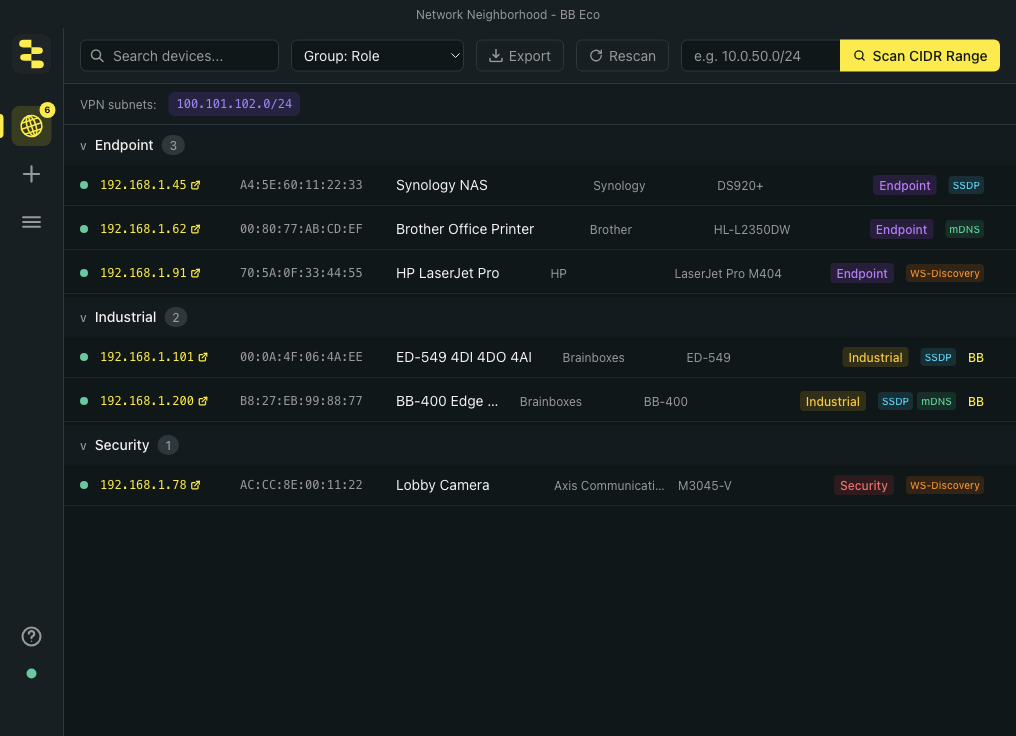Click the HL-L2350DW model text

(752, 230)
